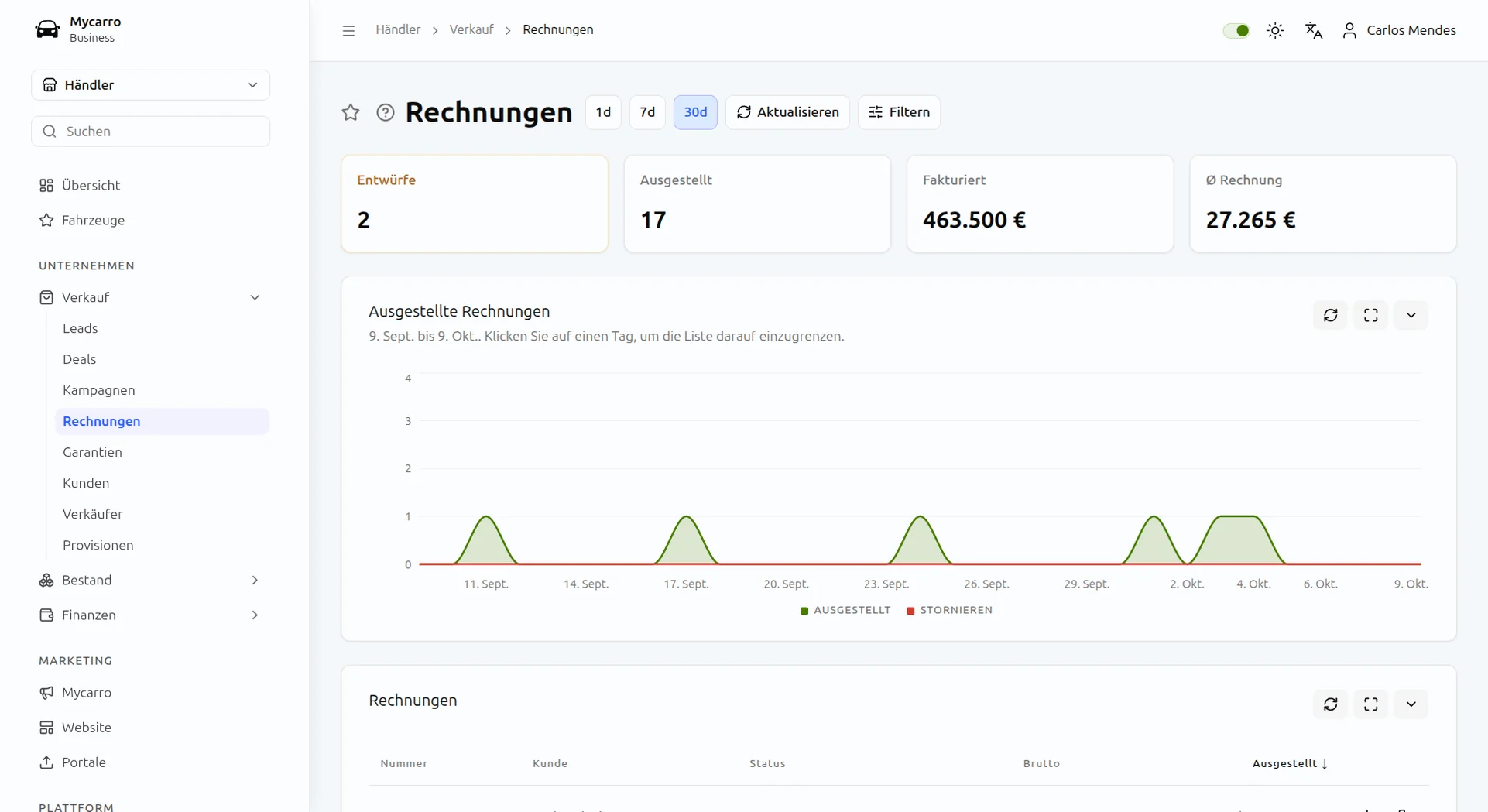The image size is (1488, 812).
Task: Collapse Ausgestellte Rechnungen chart panel chevron
Action: (x=1411, y=315)
